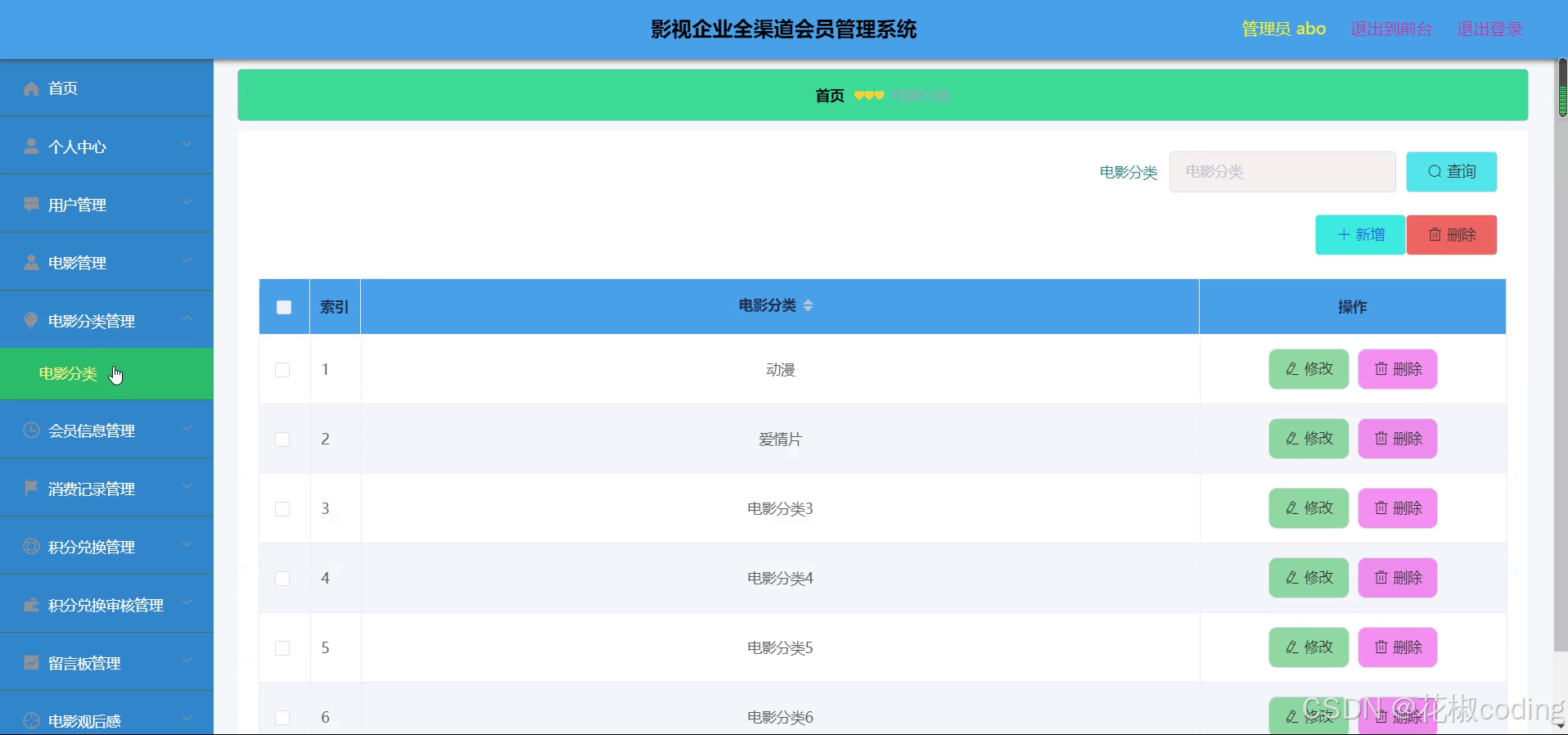Click the trash icon in 动漫 row

point(1381,369)
